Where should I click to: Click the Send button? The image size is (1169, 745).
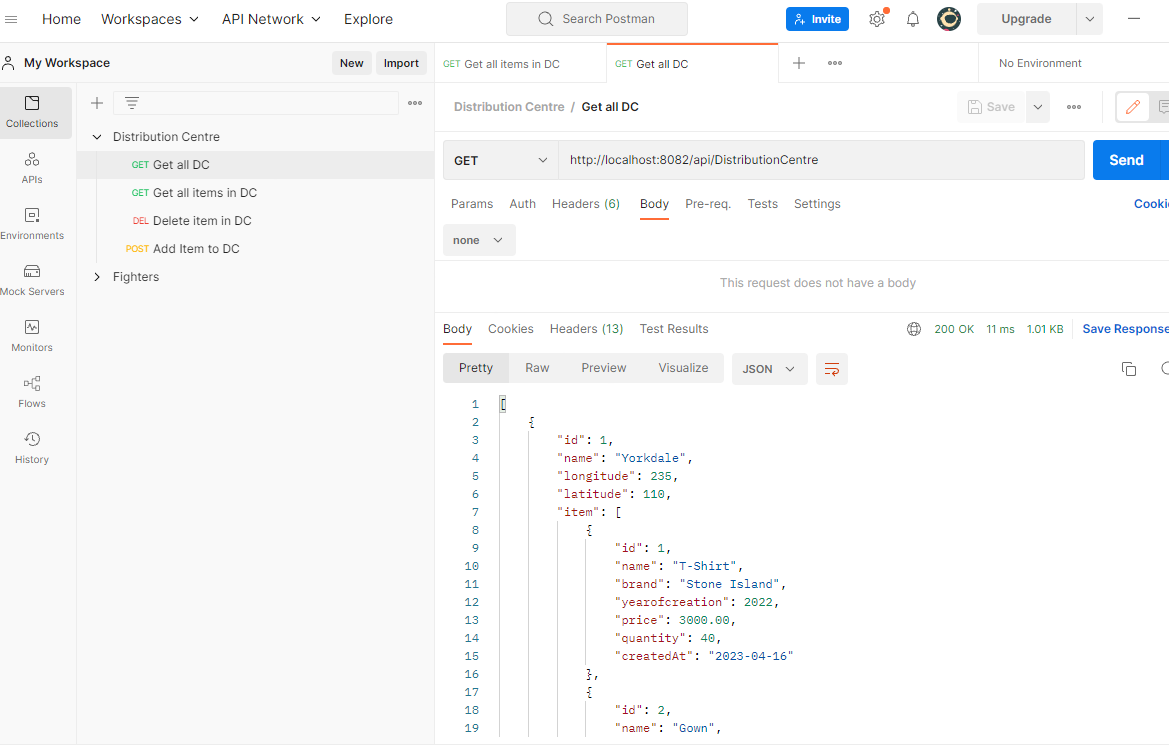tap(1127, 159)
